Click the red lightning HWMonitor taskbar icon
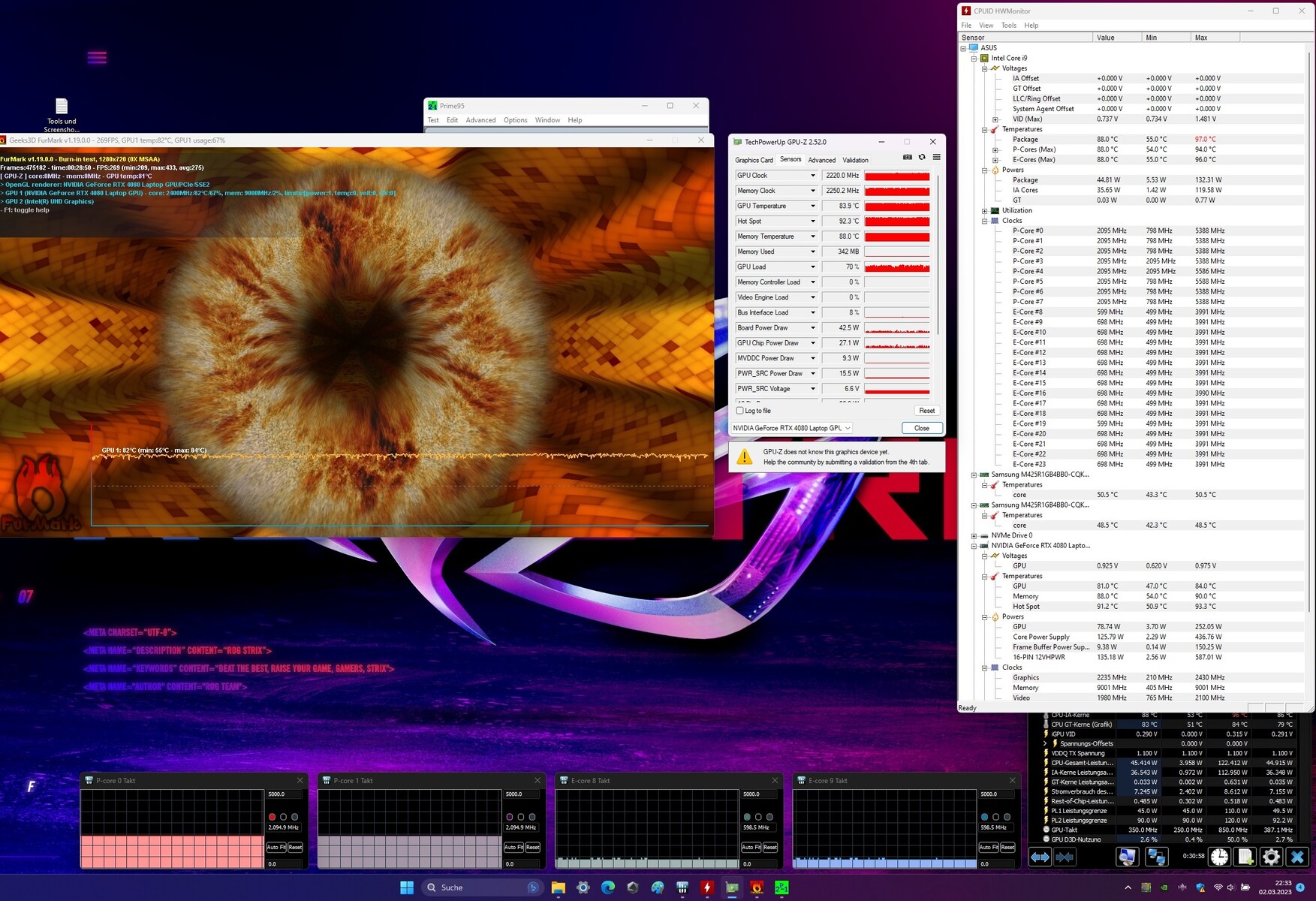Image resolution: width=1316 pixels, height=901 pixels. pyautogui.click(x=707, y=887)
